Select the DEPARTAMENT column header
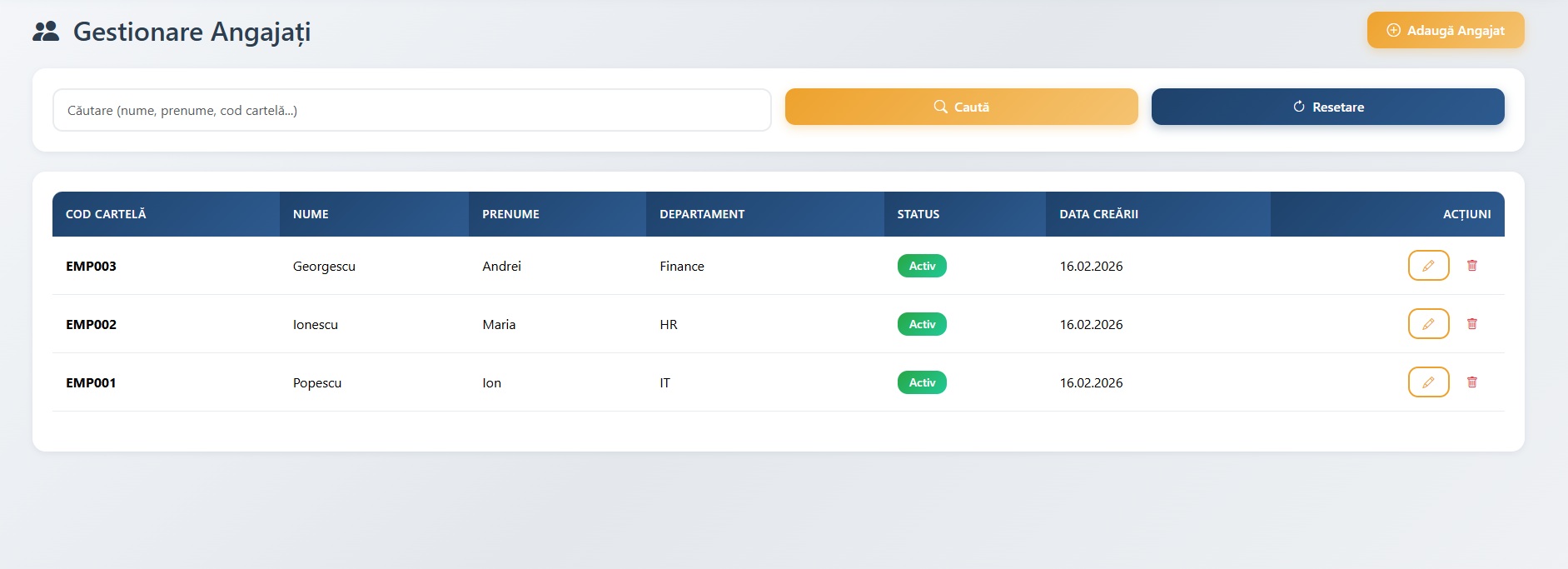1568x569 pixels. [702, 214]
